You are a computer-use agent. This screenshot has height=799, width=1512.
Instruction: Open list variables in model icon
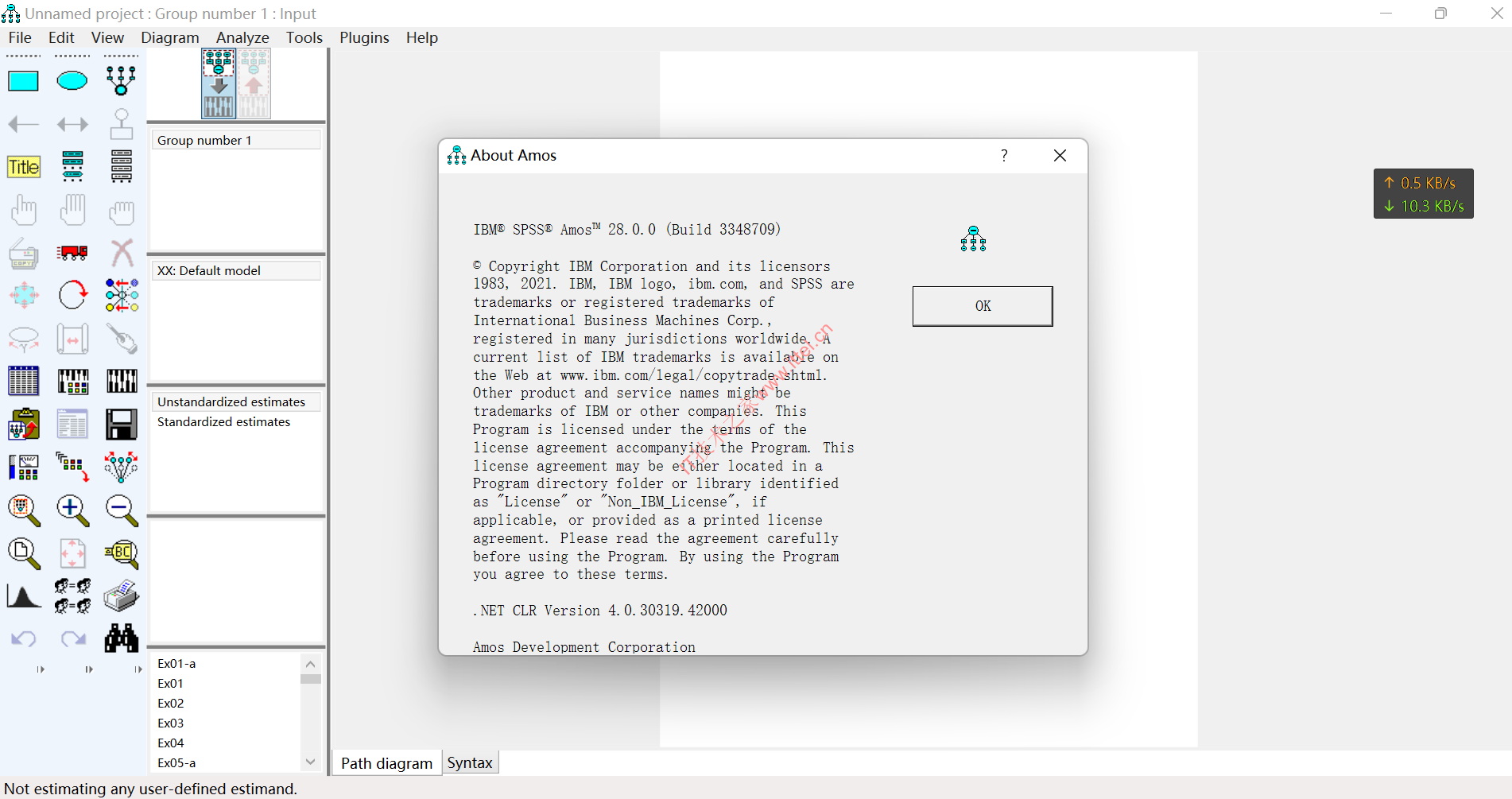72,167
